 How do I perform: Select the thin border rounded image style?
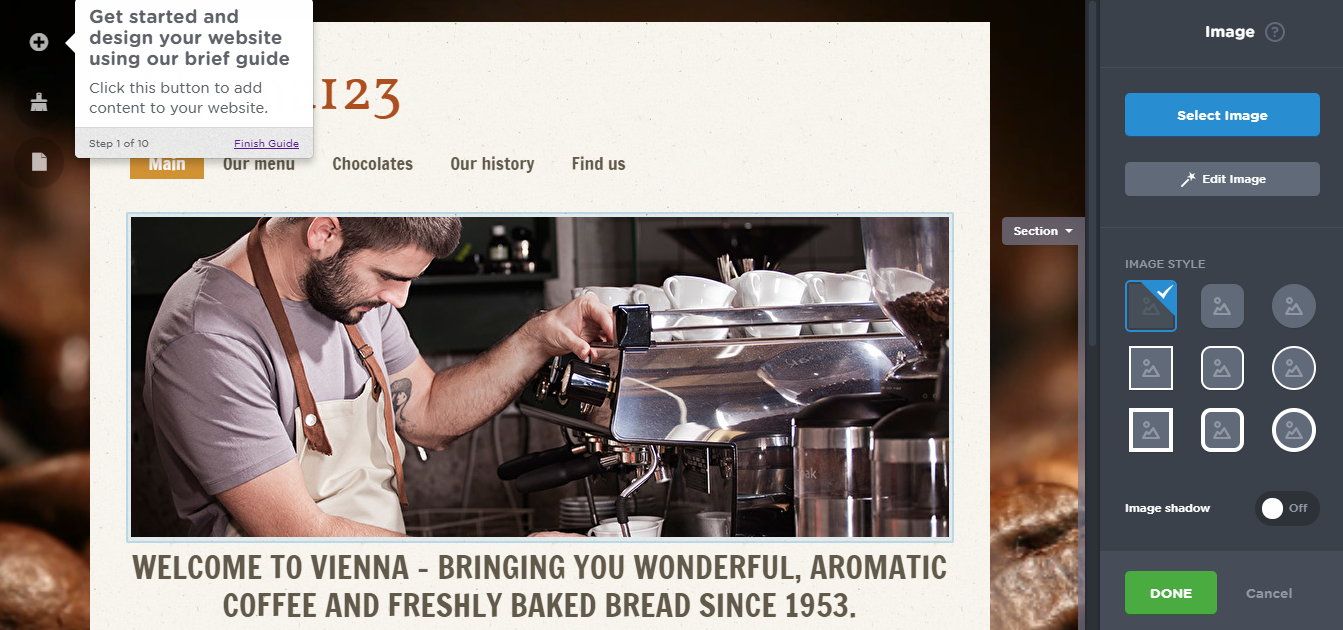coord(1222,368)
